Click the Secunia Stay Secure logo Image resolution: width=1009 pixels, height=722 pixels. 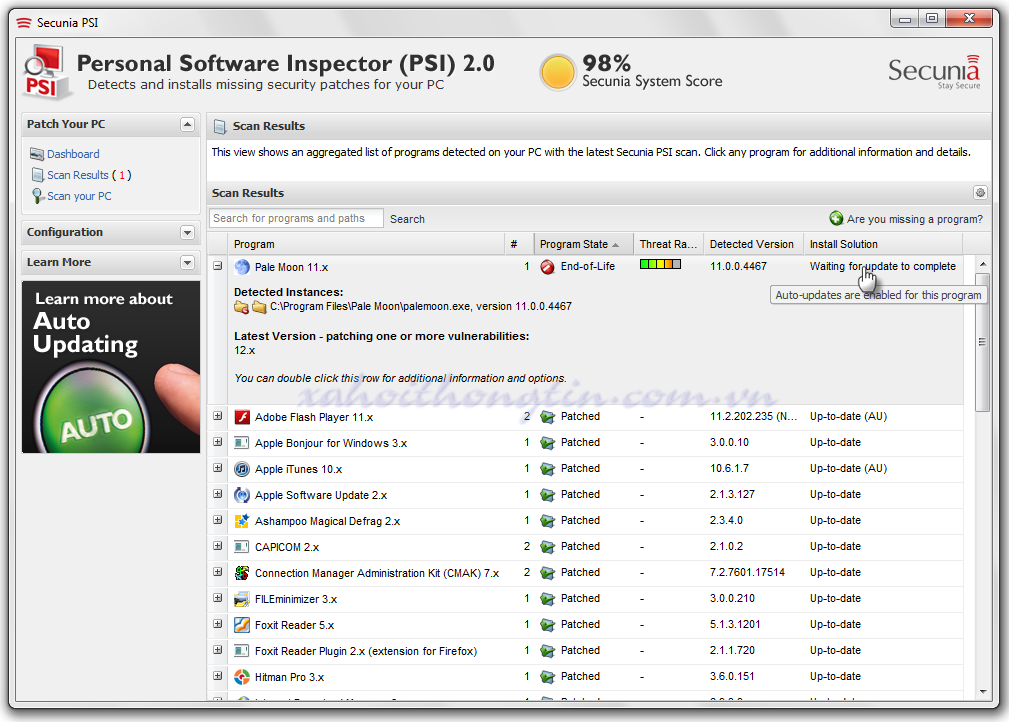(934, 72)
